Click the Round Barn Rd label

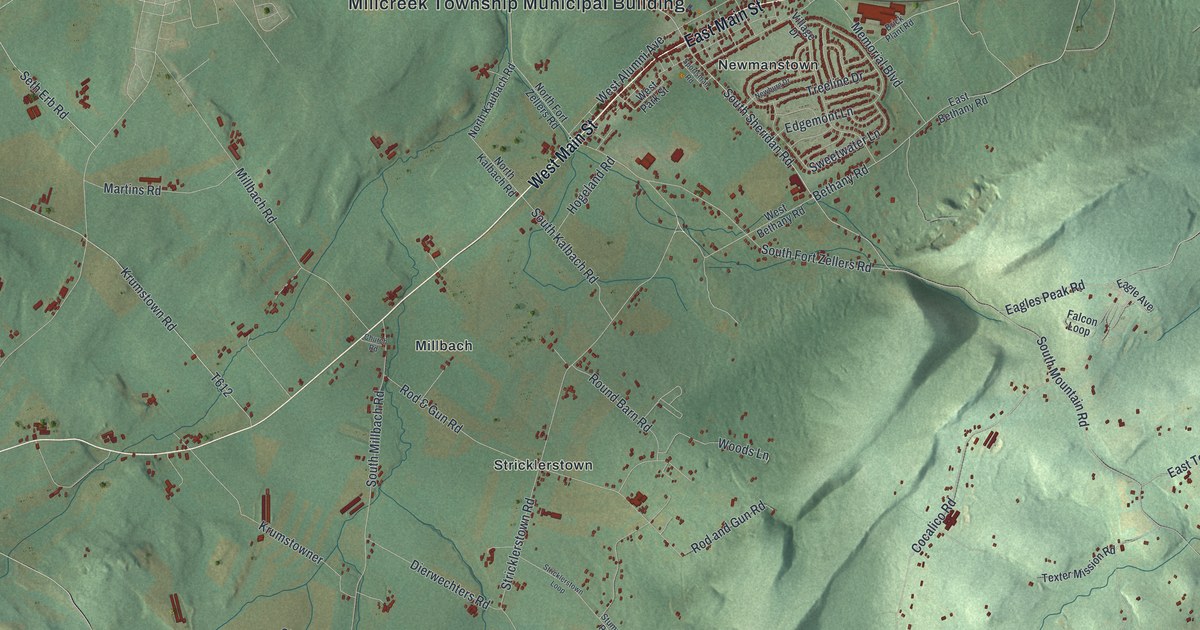620,401
